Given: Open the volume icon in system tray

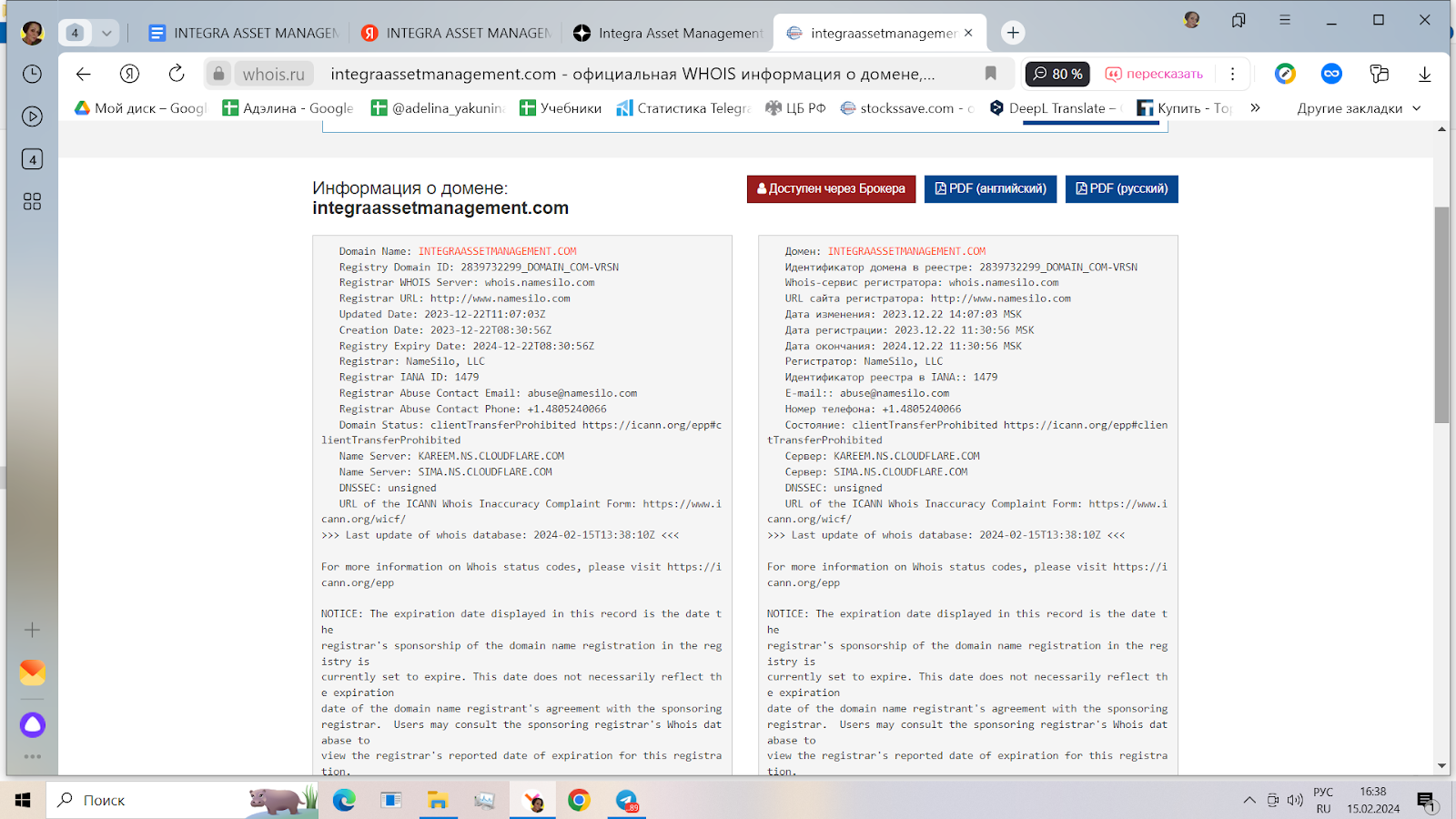Looking at the screenshot, I should point(1295,800).
